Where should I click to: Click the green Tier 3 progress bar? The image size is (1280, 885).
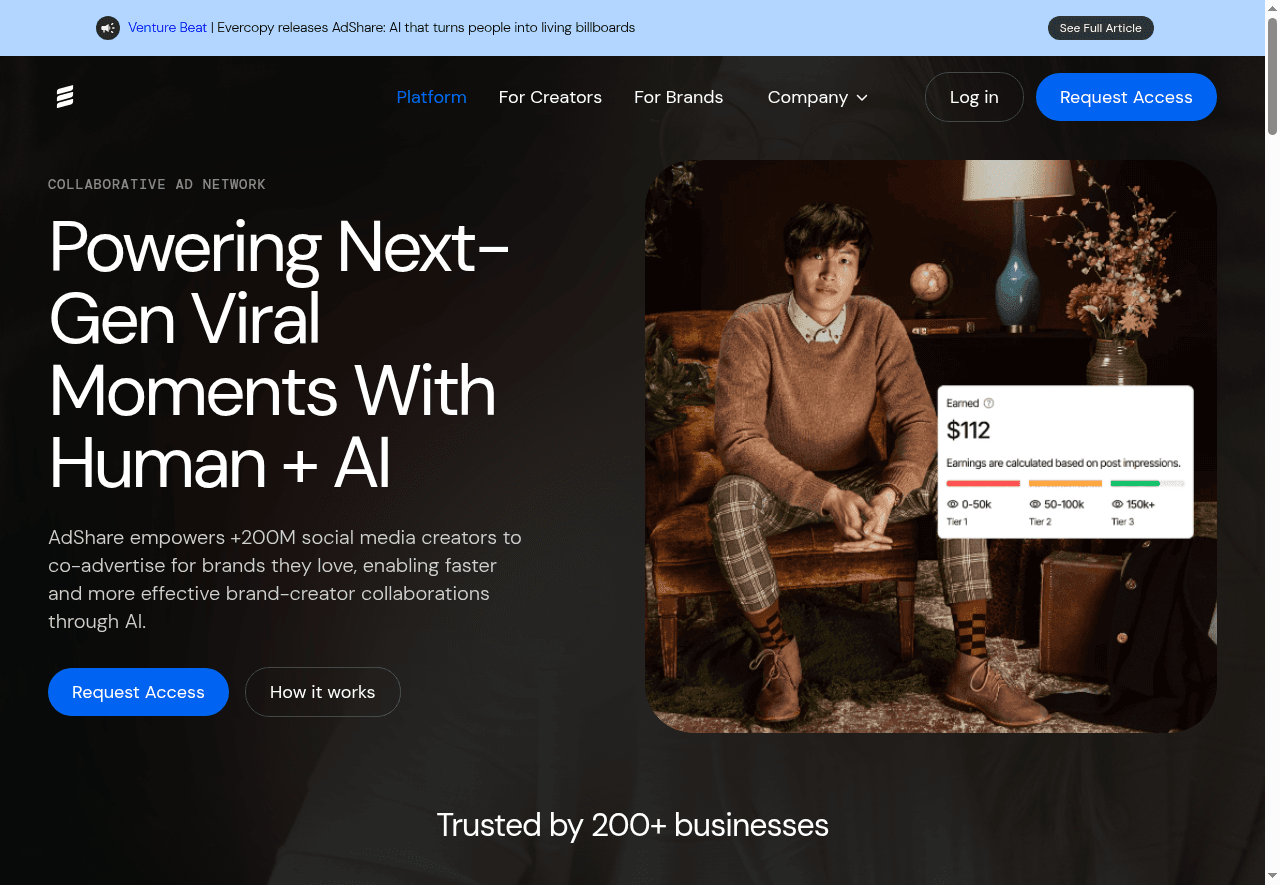coord(1135,483)
